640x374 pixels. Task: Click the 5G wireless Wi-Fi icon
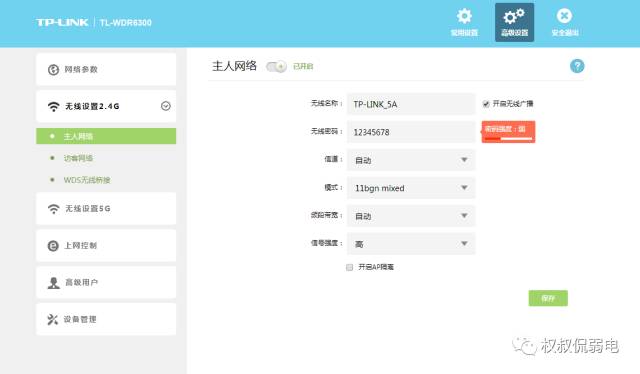tap(53, 209)
